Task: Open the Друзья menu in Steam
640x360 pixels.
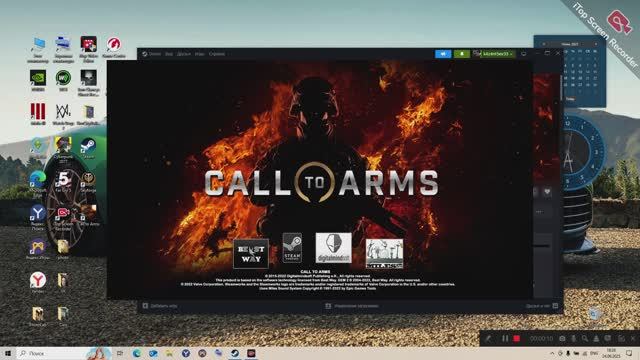Action: point(184,54)
